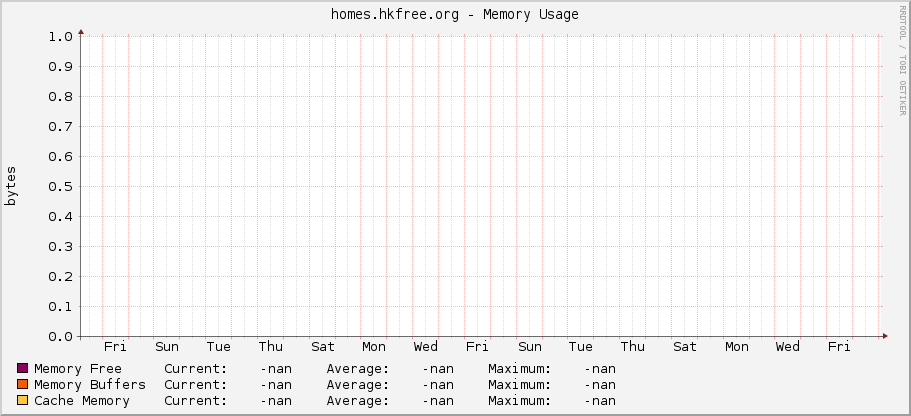Click the Memory Buffers orange legend swatch

[x=23, y=385]
